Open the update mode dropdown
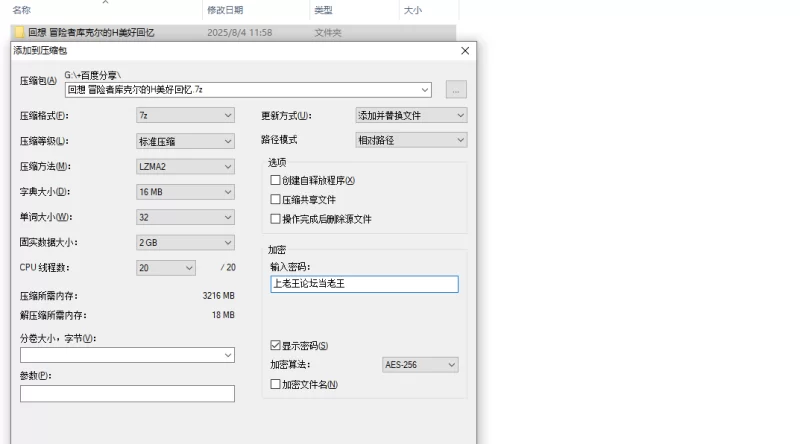Image resolution: width=800 pixels, height=444 pixels. [x=411, y=115]
